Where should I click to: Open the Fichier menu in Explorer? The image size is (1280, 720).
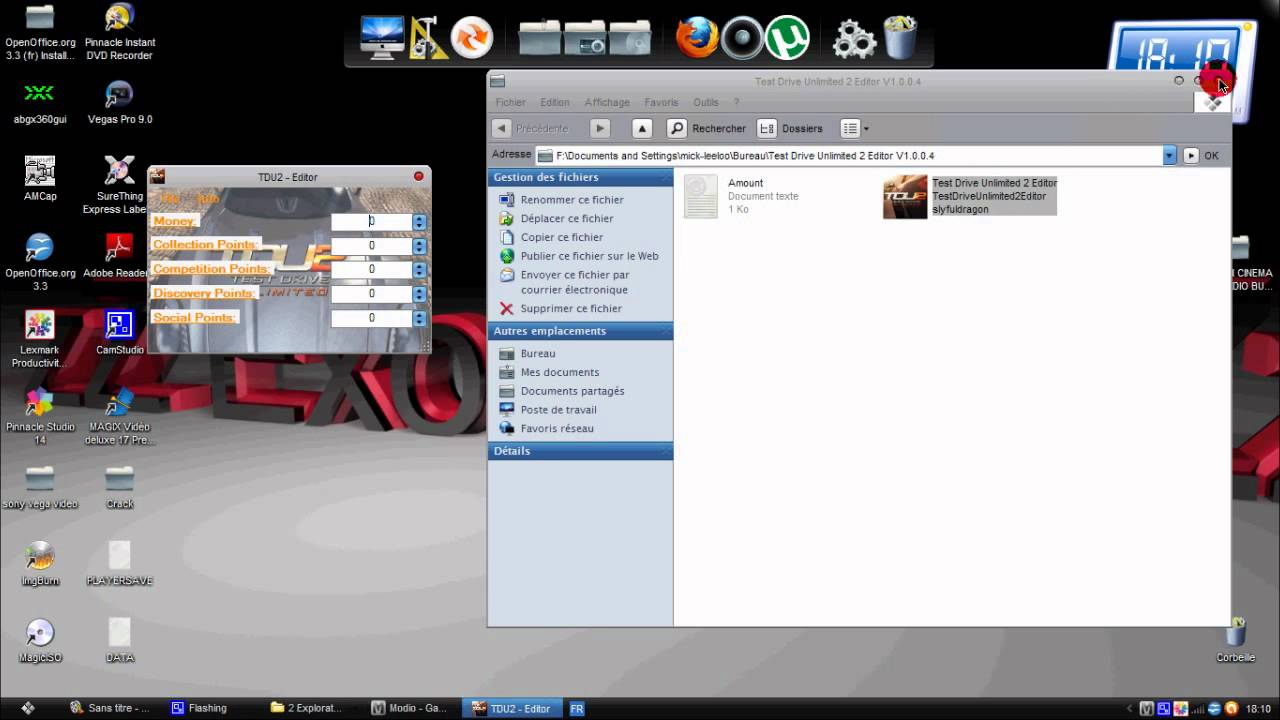tap(510, 102)
